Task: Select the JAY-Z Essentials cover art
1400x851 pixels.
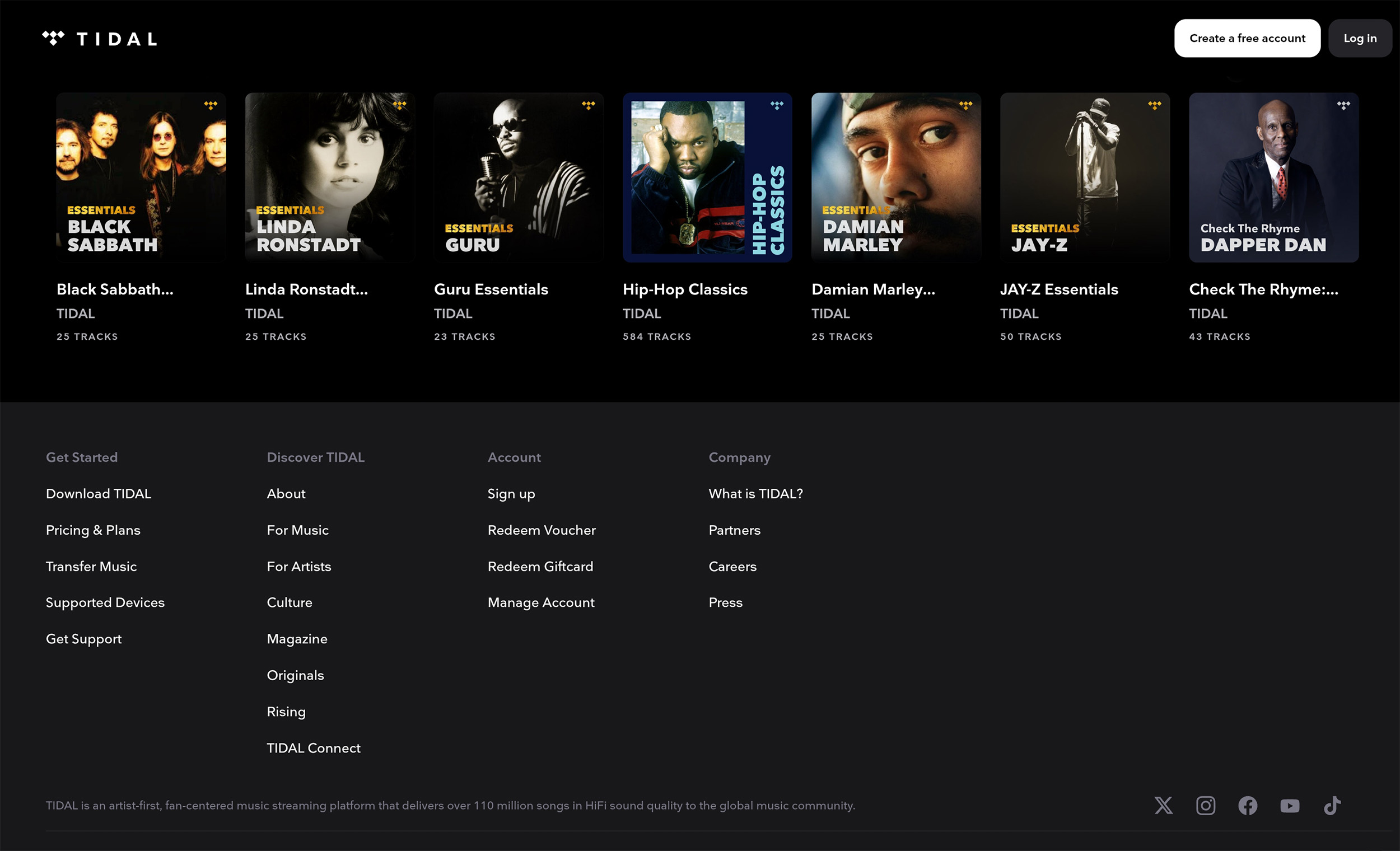Action: 1084,177
